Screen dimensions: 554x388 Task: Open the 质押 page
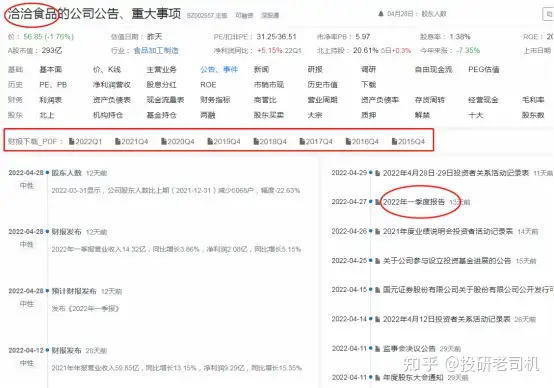[369, 115]
